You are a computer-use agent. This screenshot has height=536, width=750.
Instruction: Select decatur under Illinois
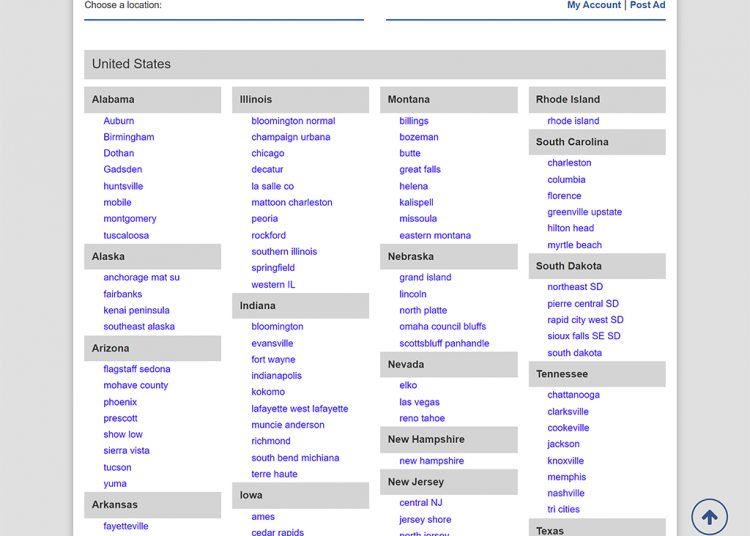click(267, 170)
